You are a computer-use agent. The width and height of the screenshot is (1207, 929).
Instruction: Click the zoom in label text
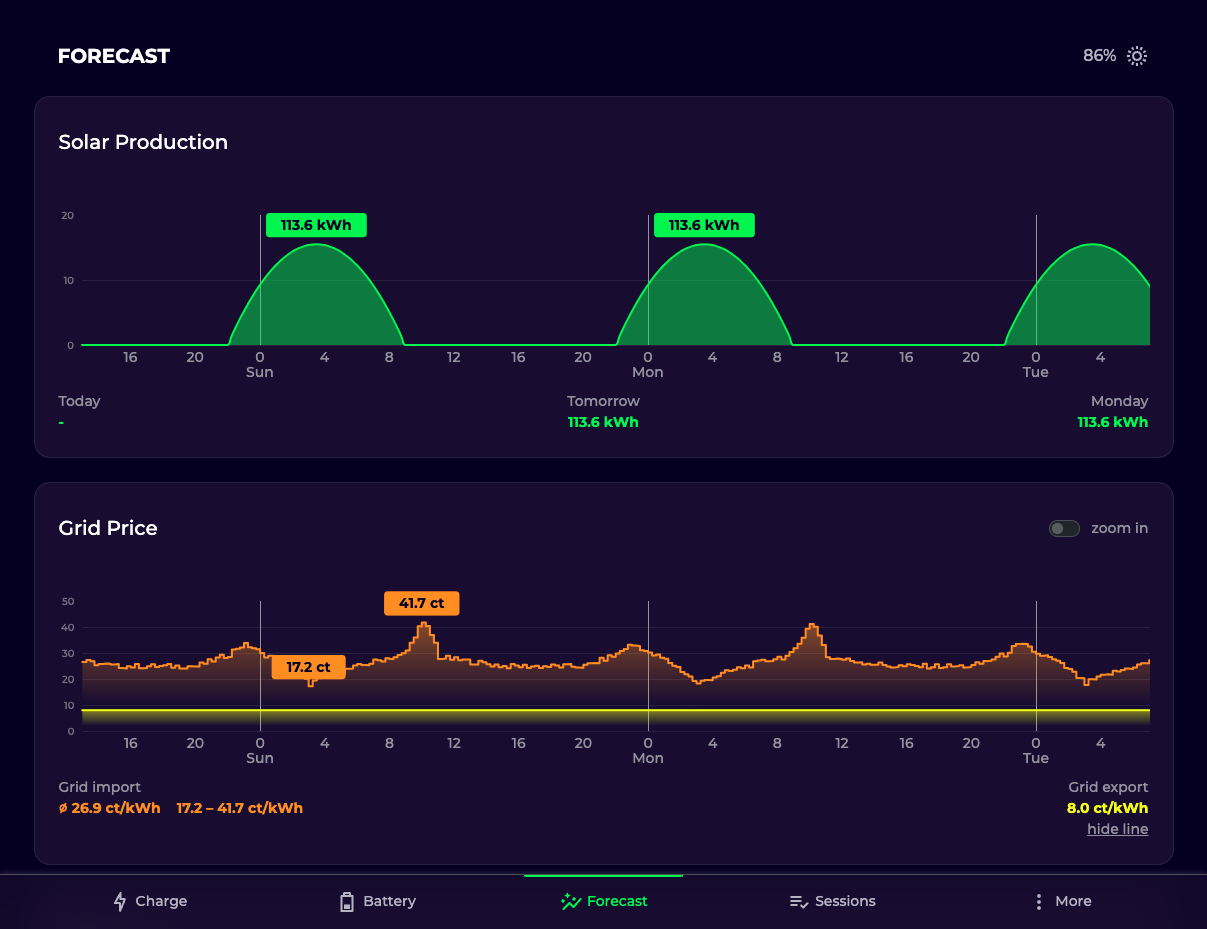click(1120, 528)
